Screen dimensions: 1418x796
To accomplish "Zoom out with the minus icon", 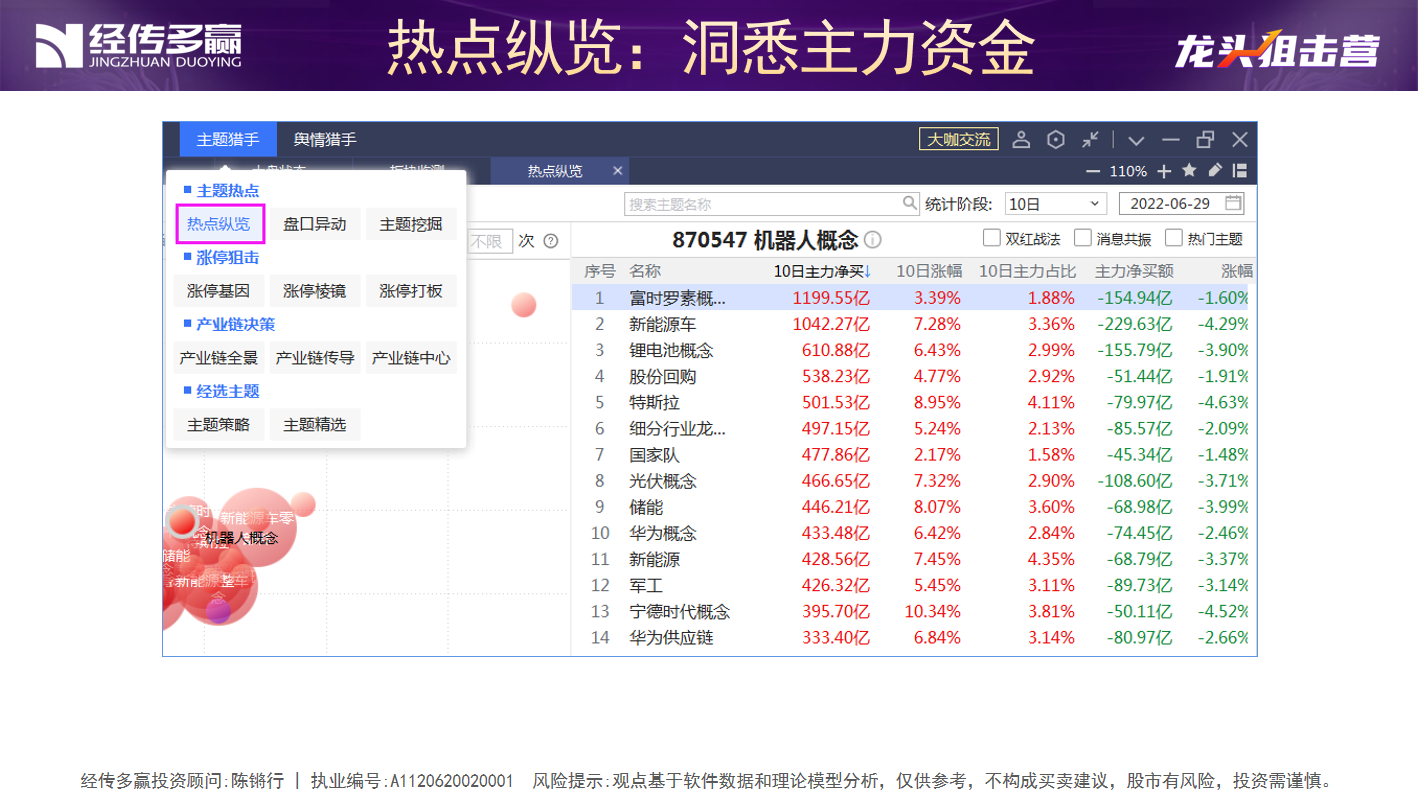I will click(1093, 171).
